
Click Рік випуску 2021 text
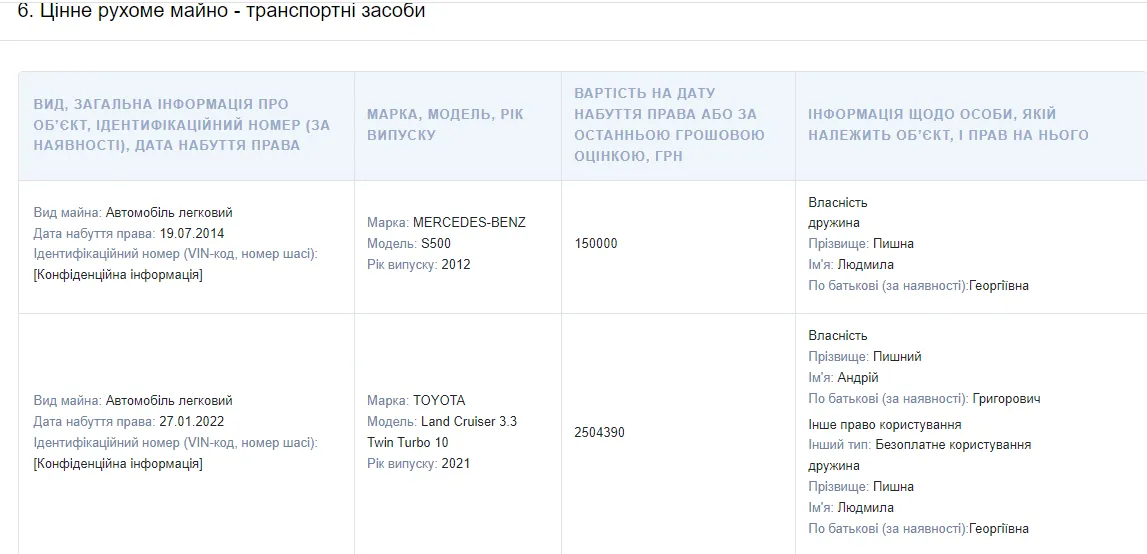(418, 463)
